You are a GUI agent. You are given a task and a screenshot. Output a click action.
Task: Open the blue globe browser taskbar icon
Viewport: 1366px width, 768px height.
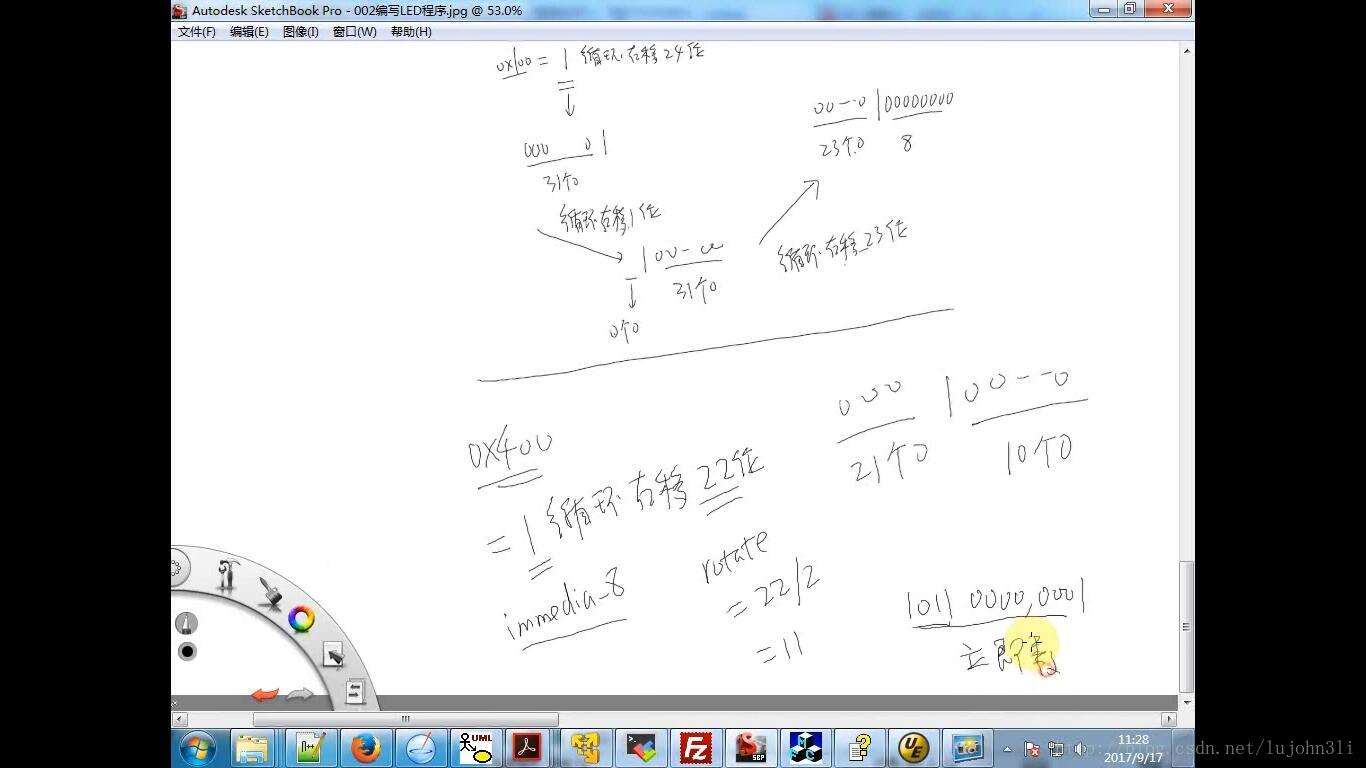point(420,748)
